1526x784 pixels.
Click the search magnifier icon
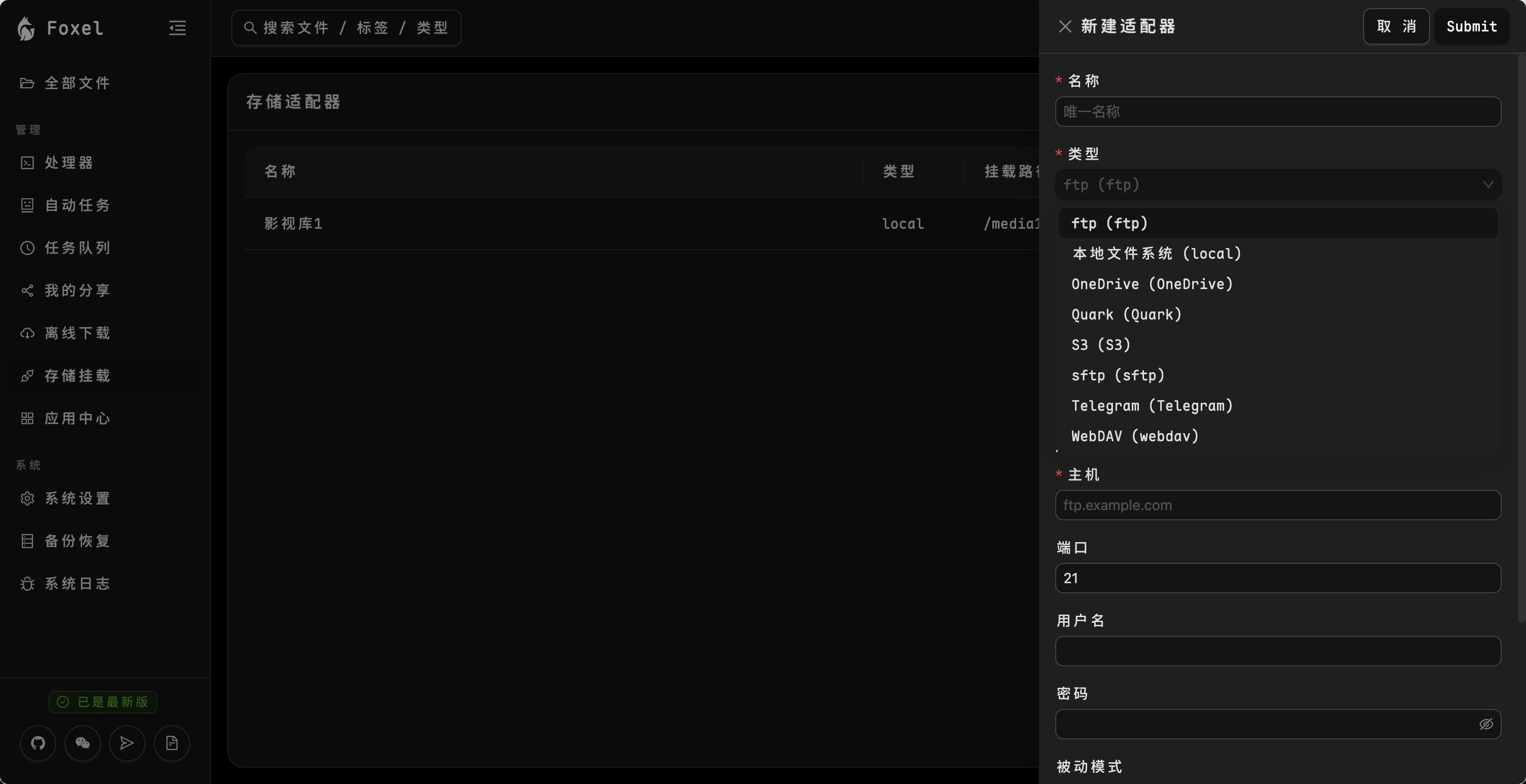pyautogui.click(x=250, y=28)
